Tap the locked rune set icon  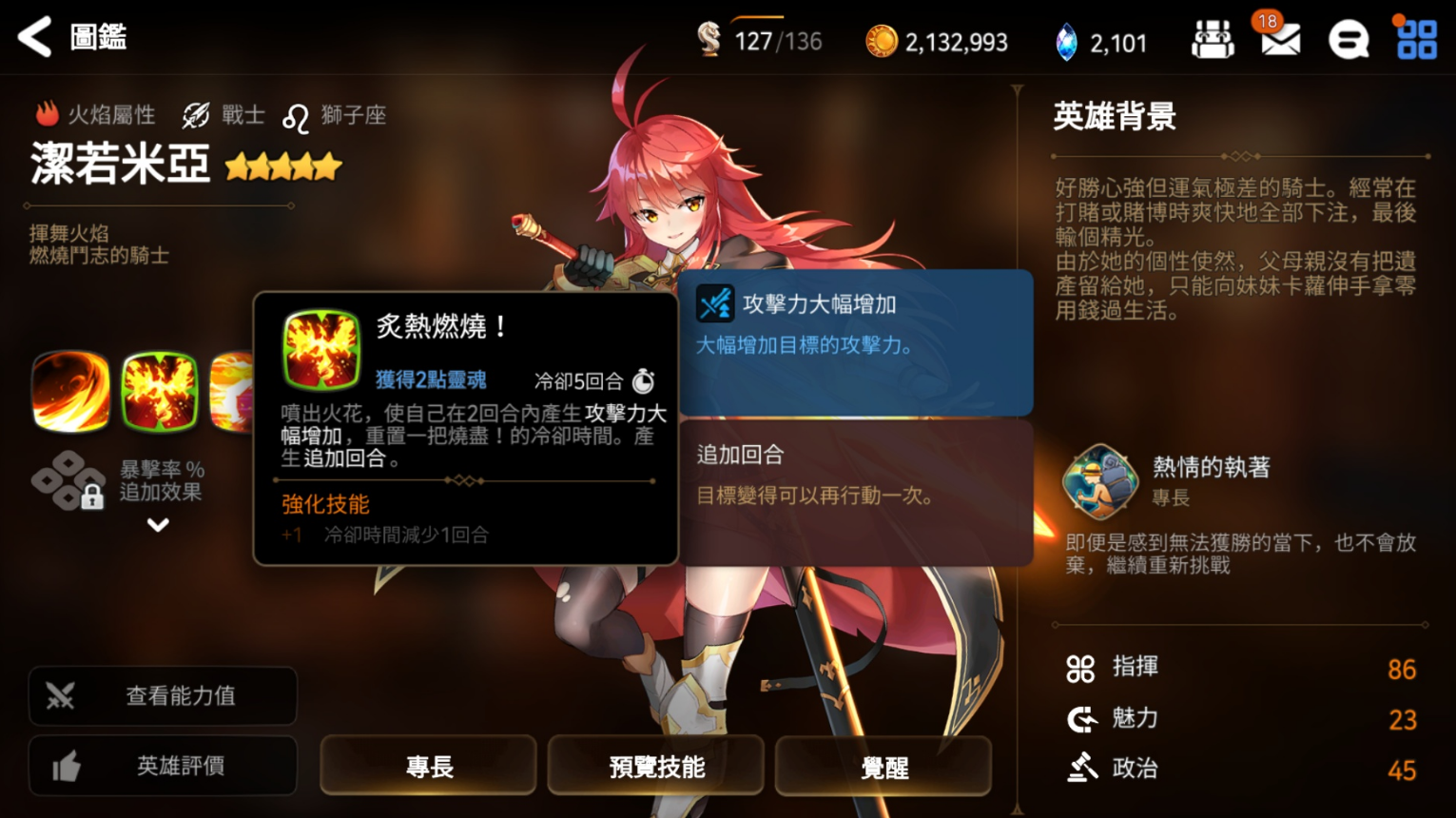(68, 481)
